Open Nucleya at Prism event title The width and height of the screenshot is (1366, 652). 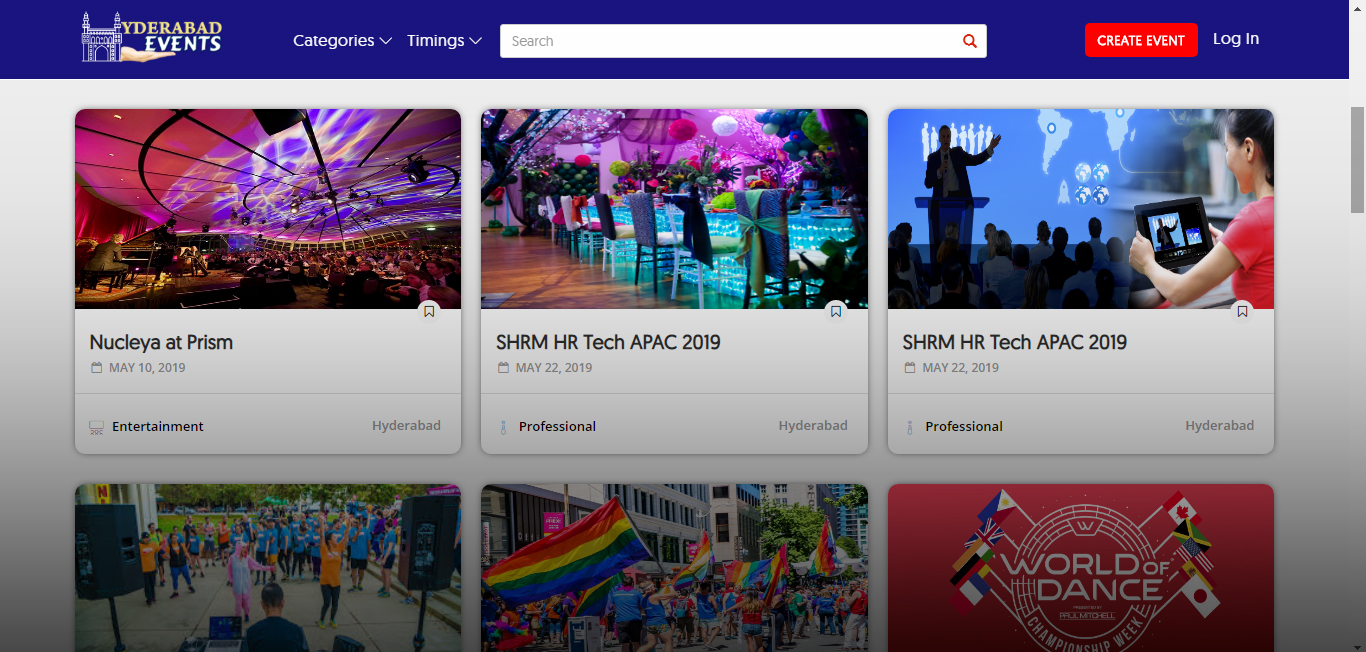click(161, 342)
